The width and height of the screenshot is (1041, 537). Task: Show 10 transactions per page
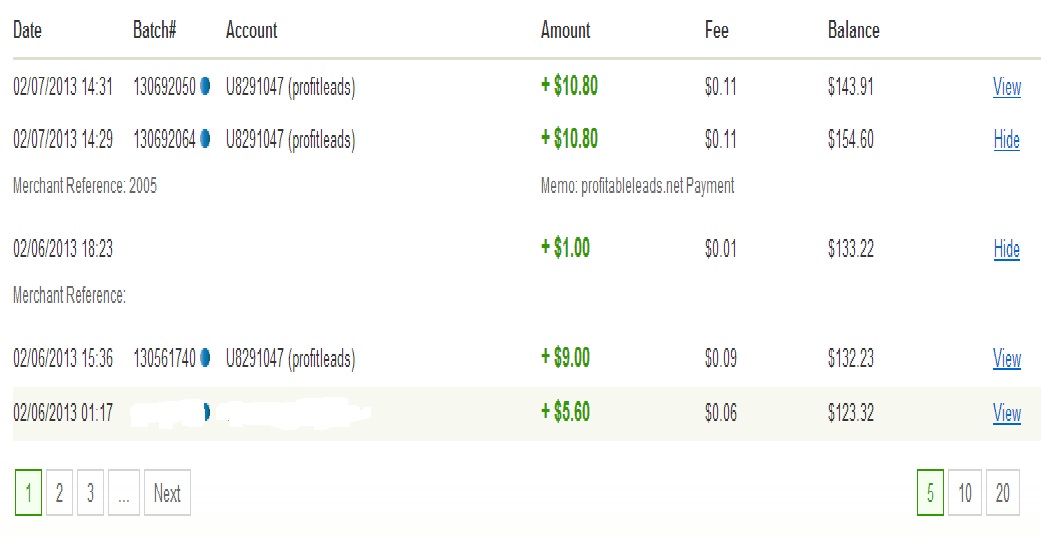(964, 493)
